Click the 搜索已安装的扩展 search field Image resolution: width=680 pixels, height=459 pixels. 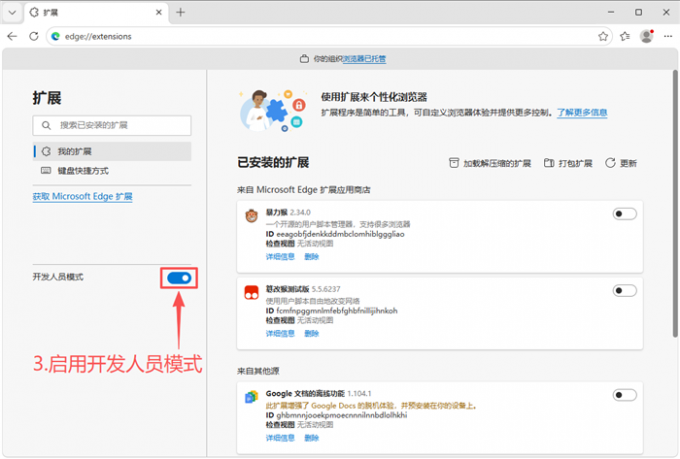tap(112, 125)
